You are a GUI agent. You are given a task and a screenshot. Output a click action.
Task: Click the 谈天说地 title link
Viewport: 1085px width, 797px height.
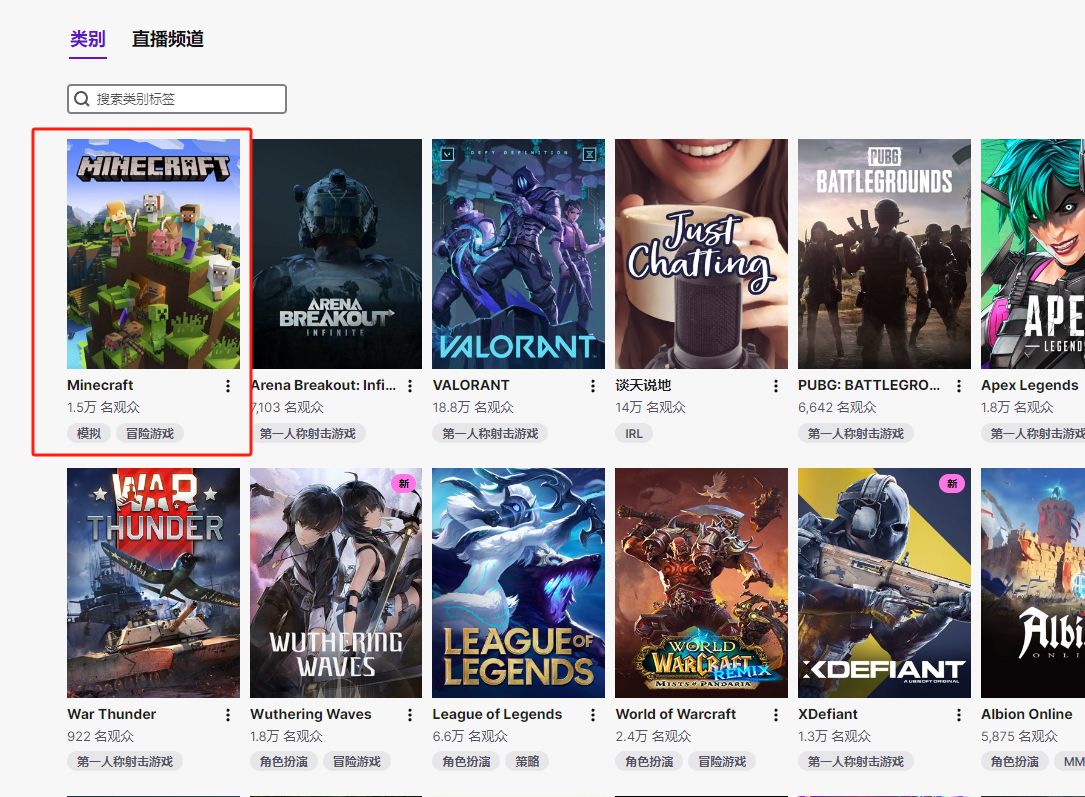point(644,385)
